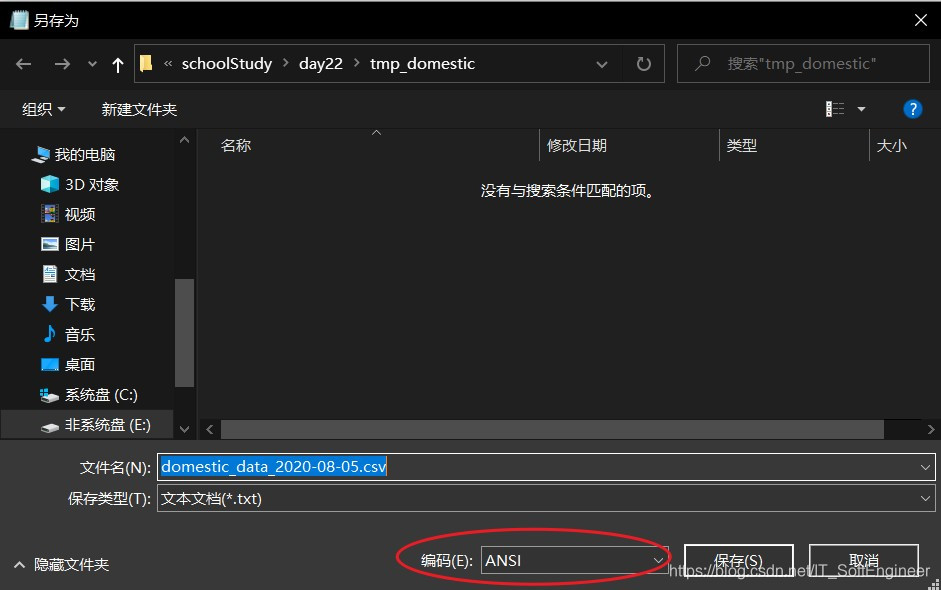Sort by 大小 column header
This screenshot has height=590, width=941.
(891, 145)
